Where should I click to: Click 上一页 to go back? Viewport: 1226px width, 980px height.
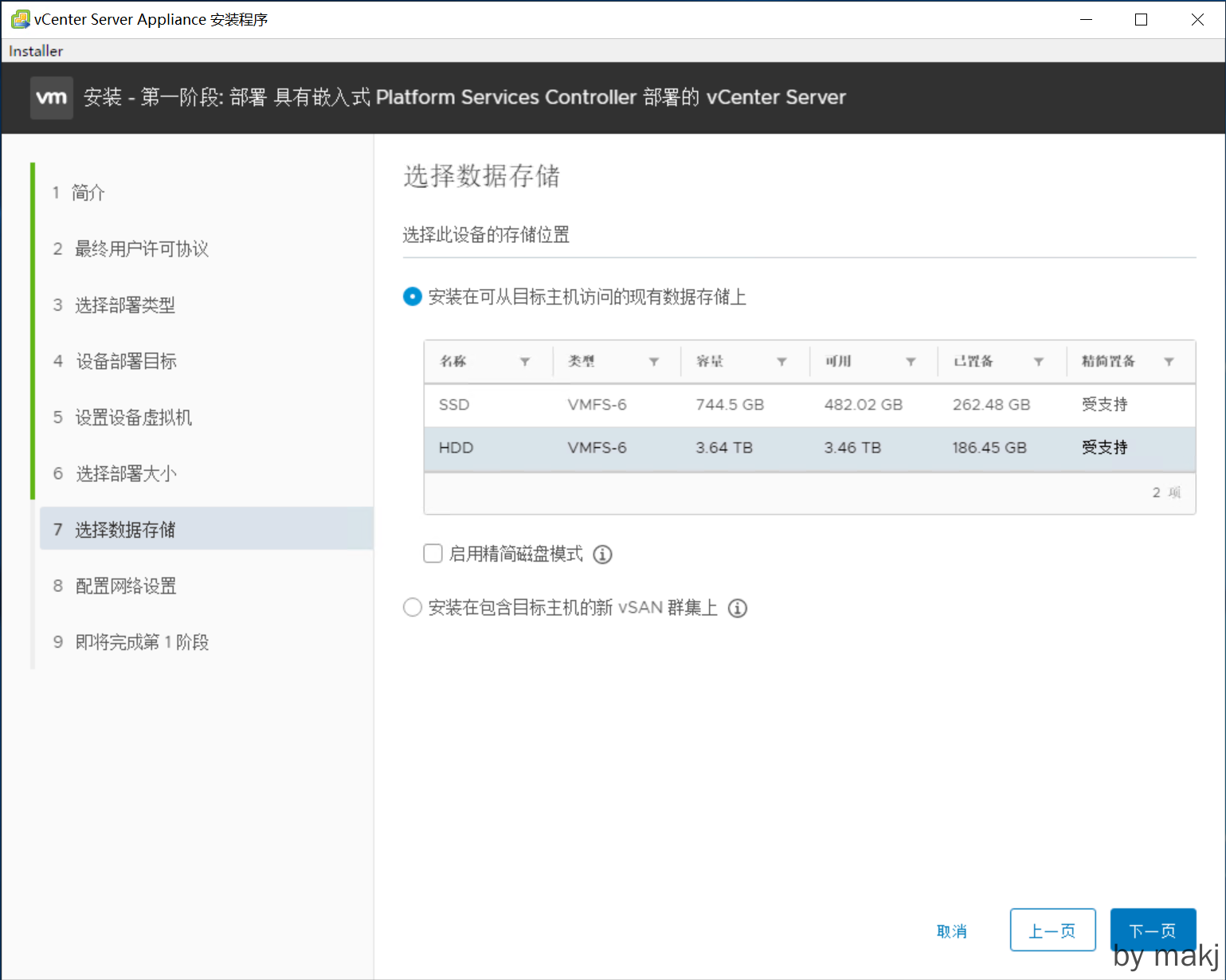[1052, 930]
